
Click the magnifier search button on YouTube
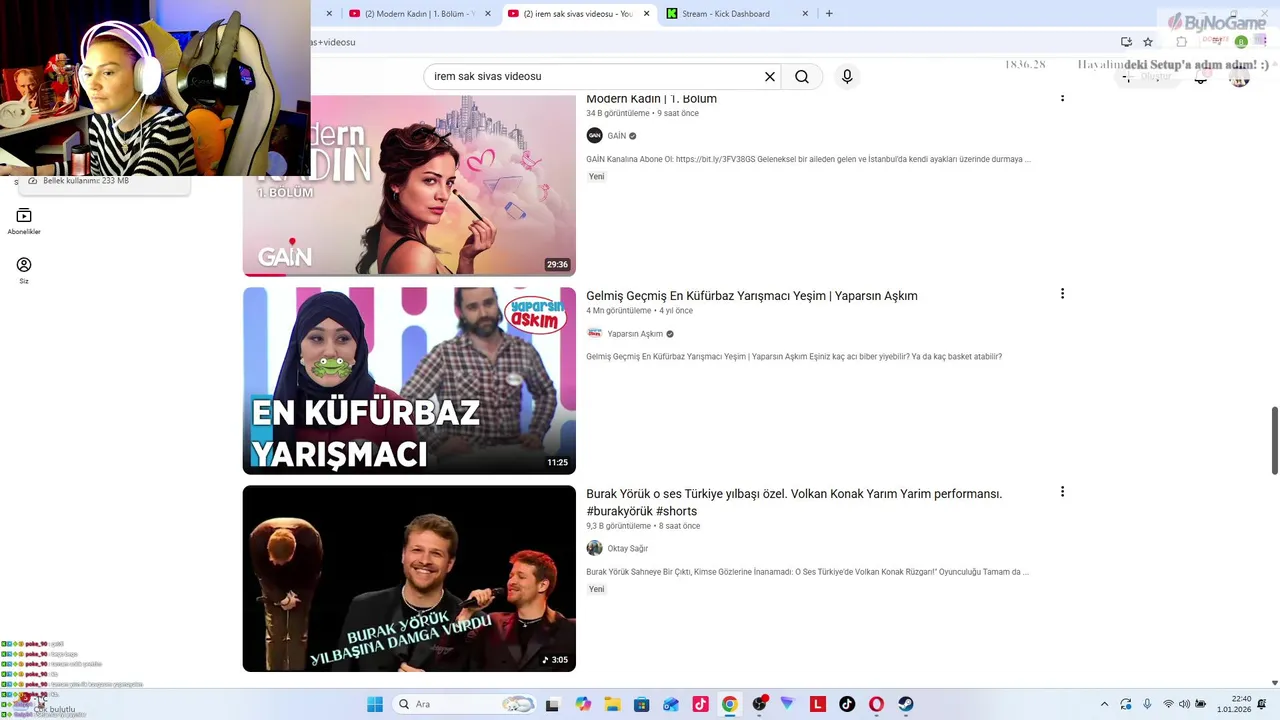(802, 77)
